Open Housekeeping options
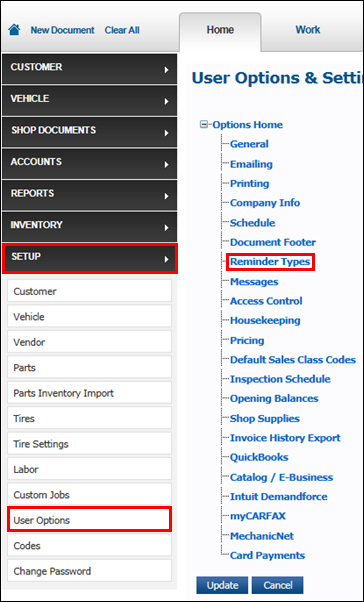Image resolution: width=364 pixels, height=602 pixels. coord(265,320)
